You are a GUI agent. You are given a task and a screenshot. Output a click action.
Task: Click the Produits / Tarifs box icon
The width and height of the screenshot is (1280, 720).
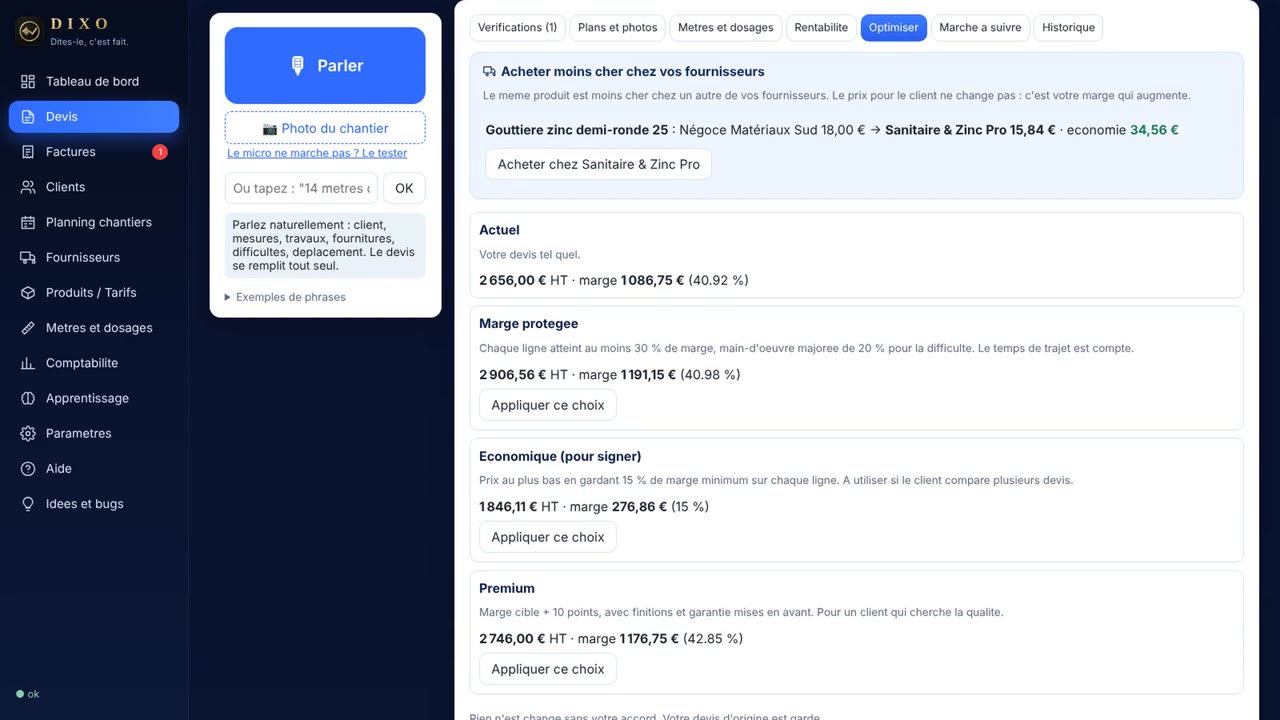pyautogui.click(x=28, y=293)
